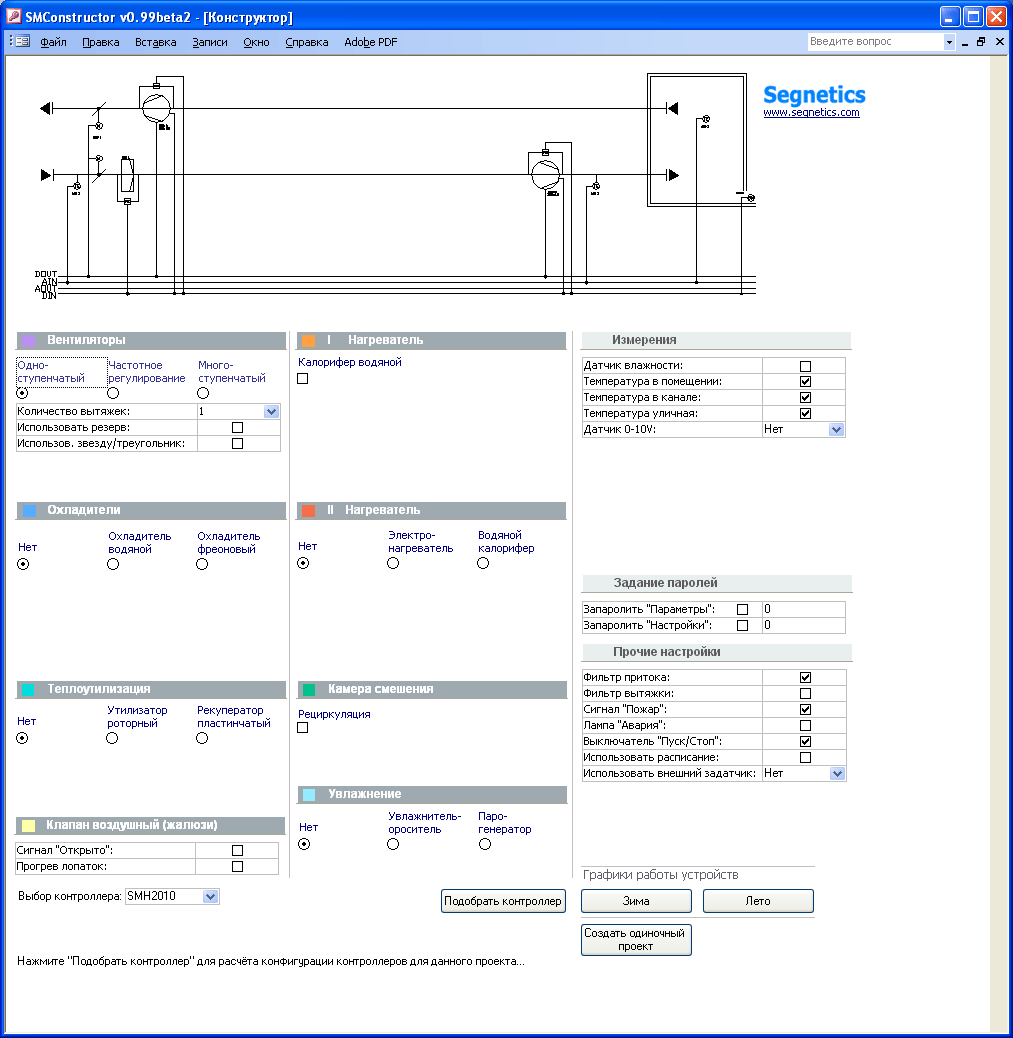Click the exhaust fan symbol in the upper duct
The height and width of the screenshot is (1038, 1013).
click(156, 107)
